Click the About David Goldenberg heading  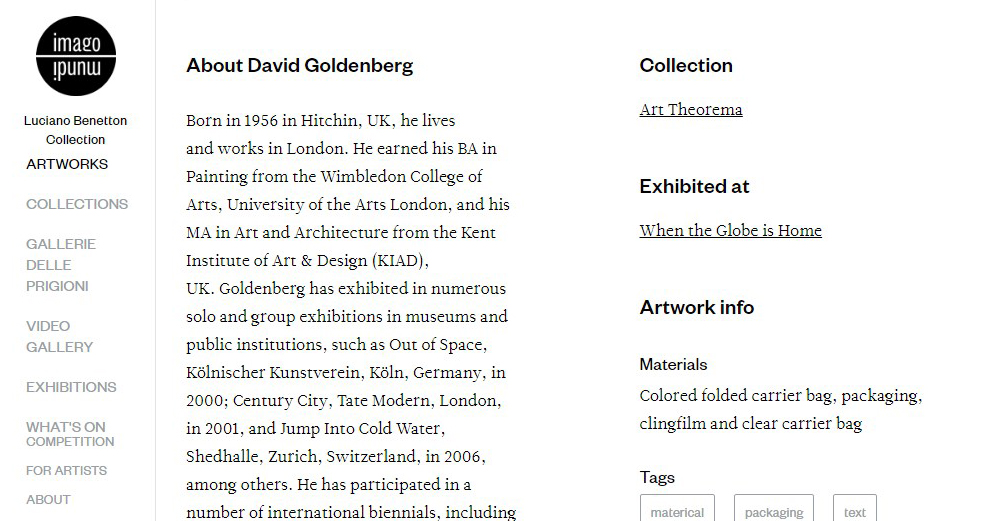[x=300, y=65]
